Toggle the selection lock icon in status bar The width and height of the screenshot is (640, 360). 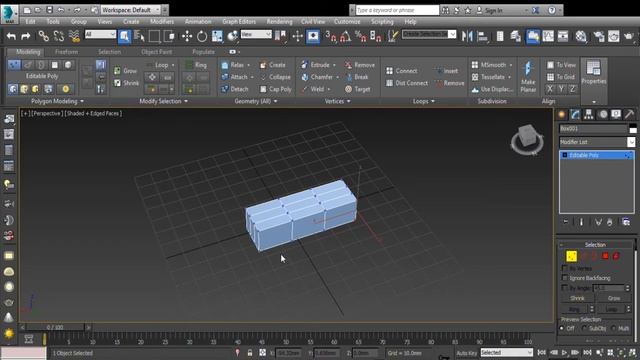[x=250, y=353]
